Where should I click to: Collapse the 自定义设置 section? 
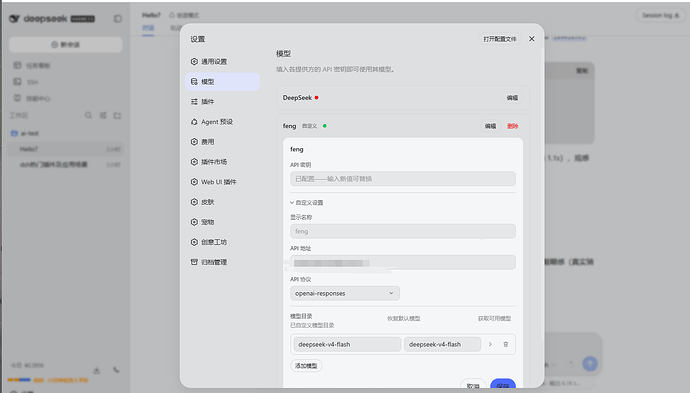307,203
